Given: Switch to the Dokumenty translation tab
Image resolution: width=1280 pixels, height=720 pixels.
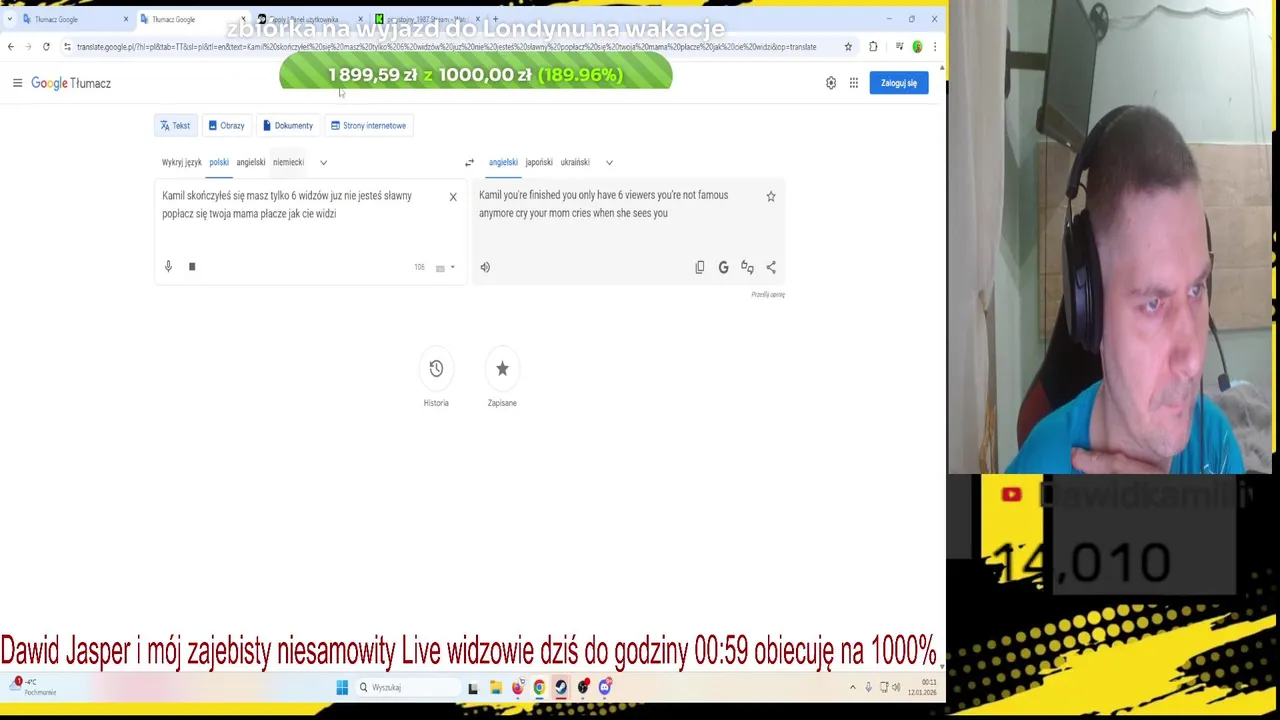Looking at the screenshot, I should [x=288, y=125].
